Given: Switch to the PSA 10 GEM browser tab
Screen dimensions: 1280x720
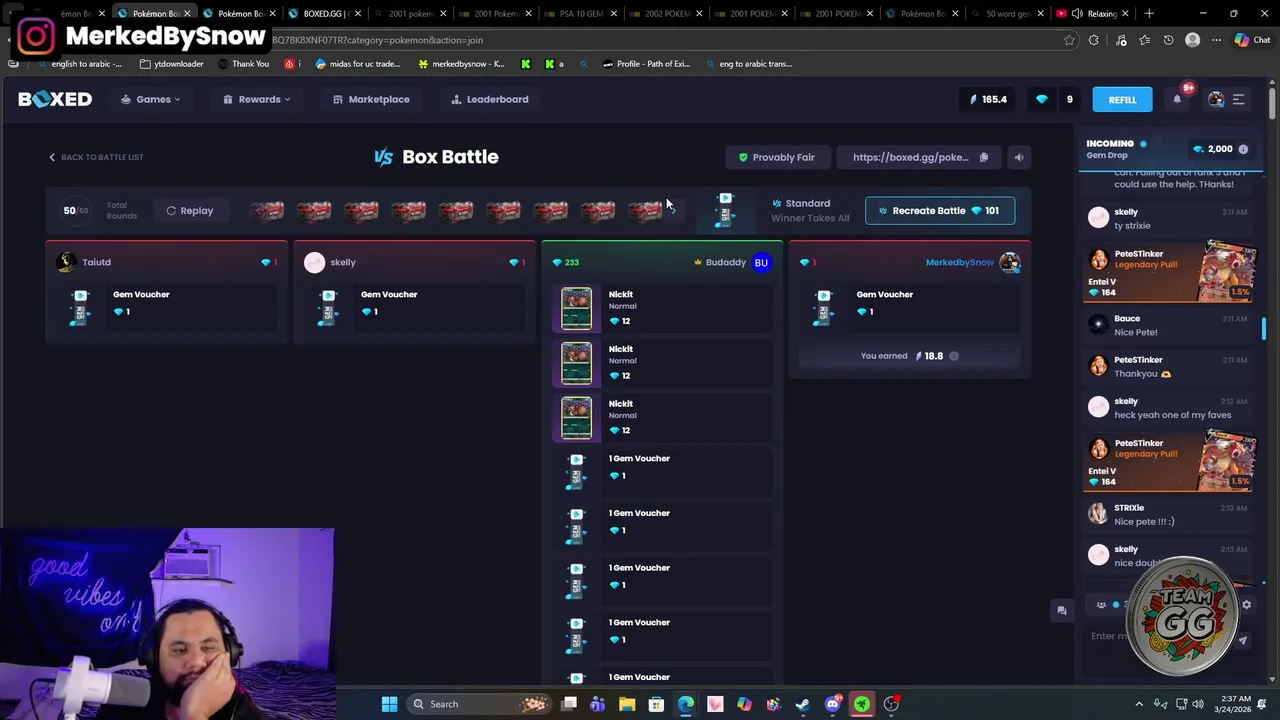Looking at the screenshot, I should click(580, 13).
